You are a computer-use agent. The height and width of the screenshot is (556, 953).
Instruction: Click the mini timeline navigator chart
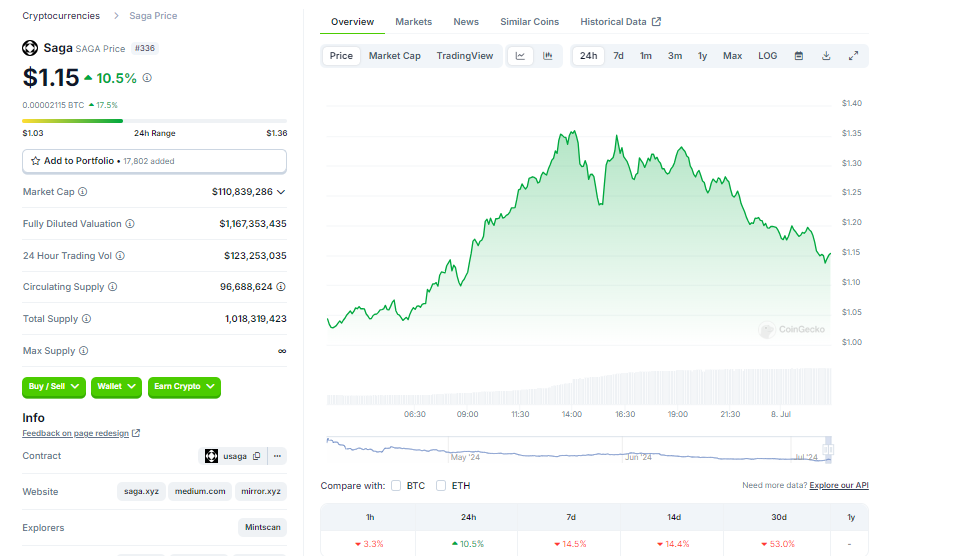(x=579, y=450)
